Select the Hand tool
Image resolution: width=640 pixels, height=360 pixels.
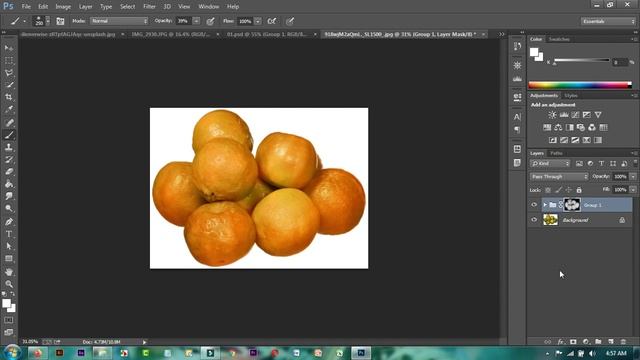(9, 272)
